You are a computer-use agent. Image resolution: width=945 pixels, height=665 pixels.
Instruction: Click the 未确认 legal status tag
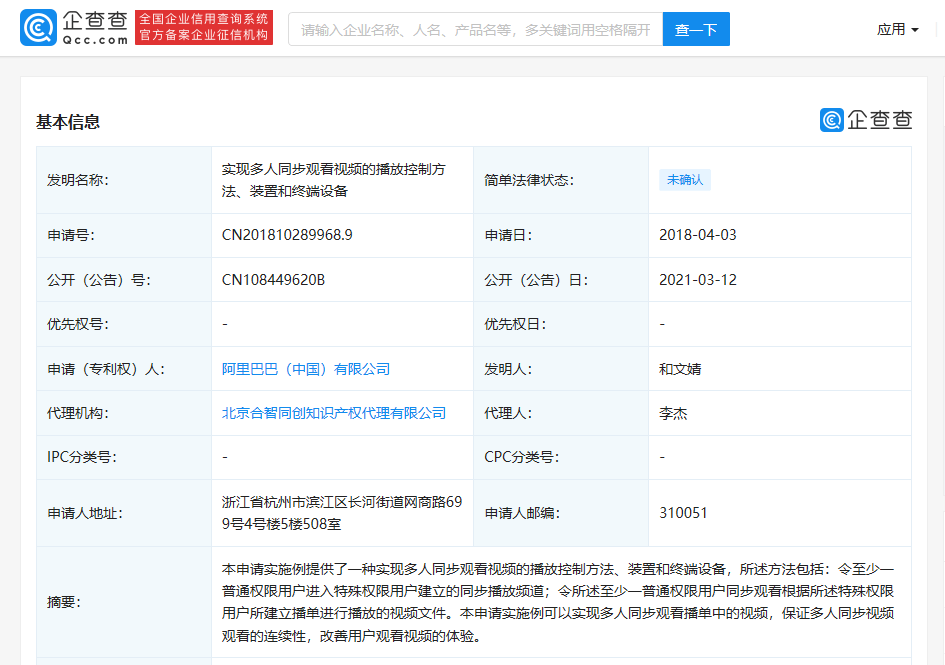click(685, 180)
